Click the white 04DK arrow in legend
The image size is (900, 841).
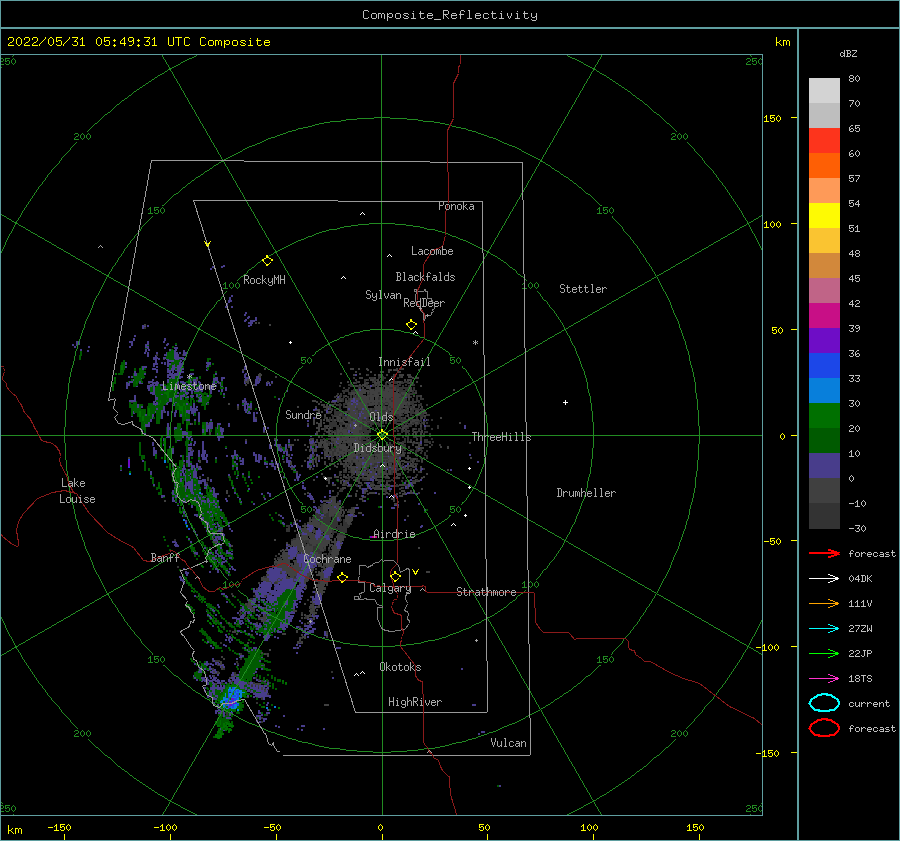[x=824, y=578]
